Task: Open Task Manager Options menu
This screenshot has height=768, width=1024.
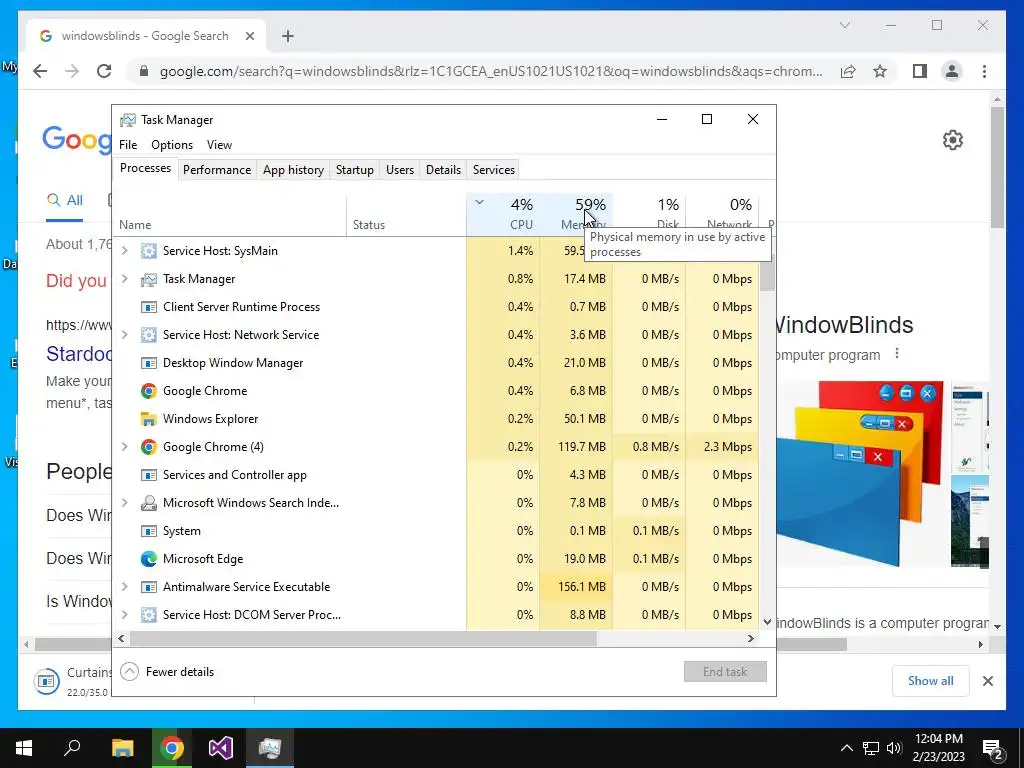Action: (x=172, y=145)
